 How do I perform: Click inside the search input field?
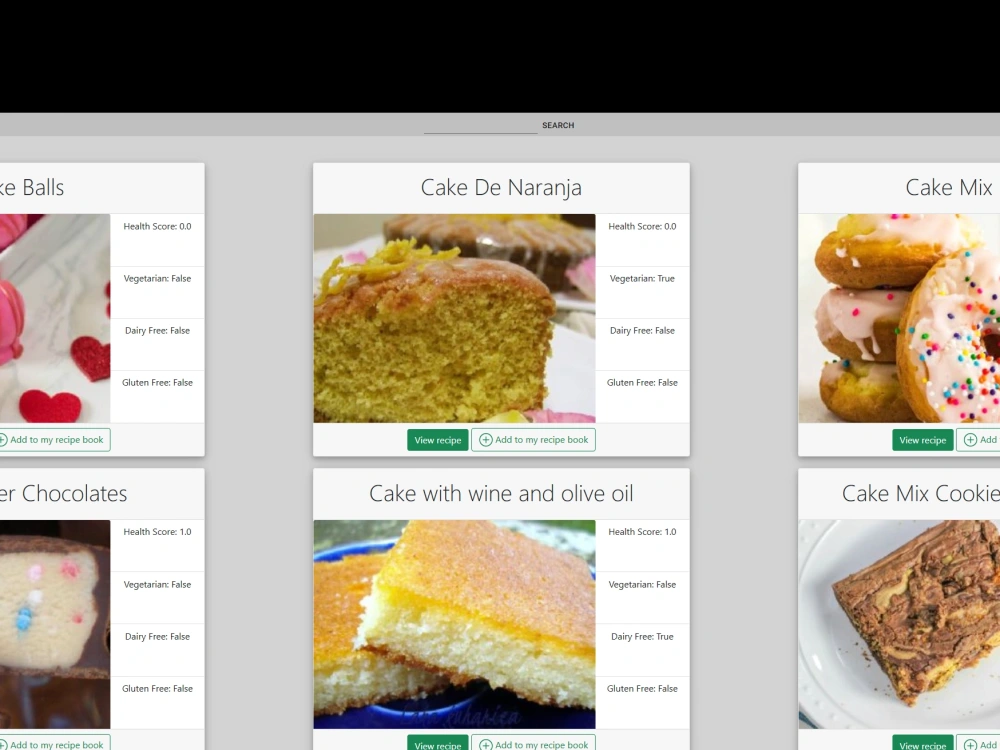coord(480,125)
